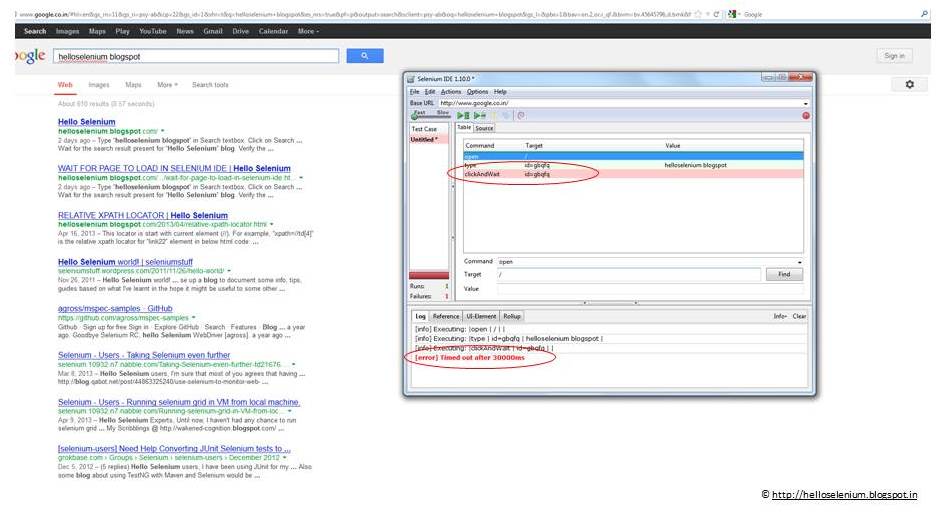Click the error Timed out log line
The image size is (936, 514).
[x=470, y=358]
